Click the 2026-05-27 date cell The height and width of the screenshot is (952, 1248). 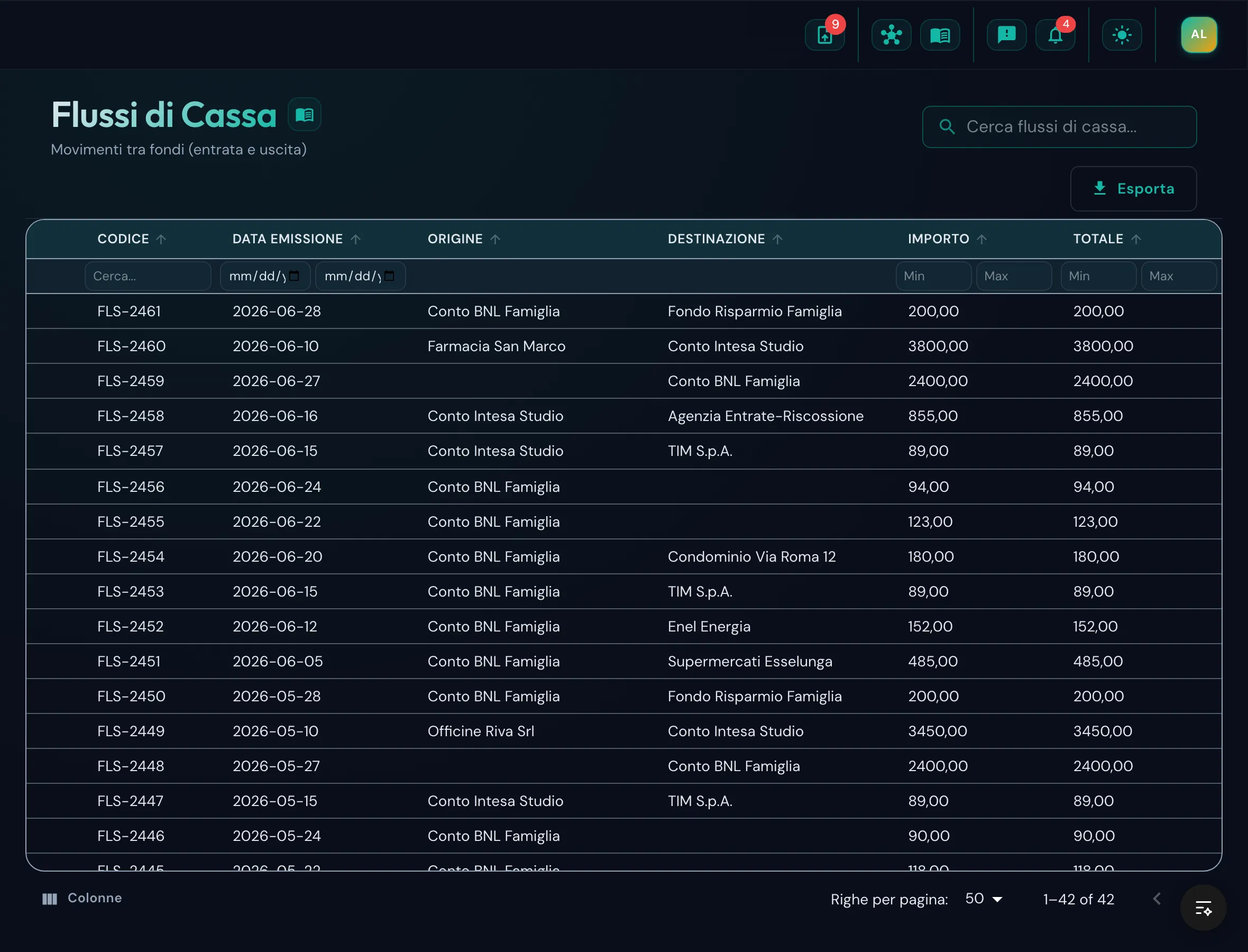click(x=276, y=766)
